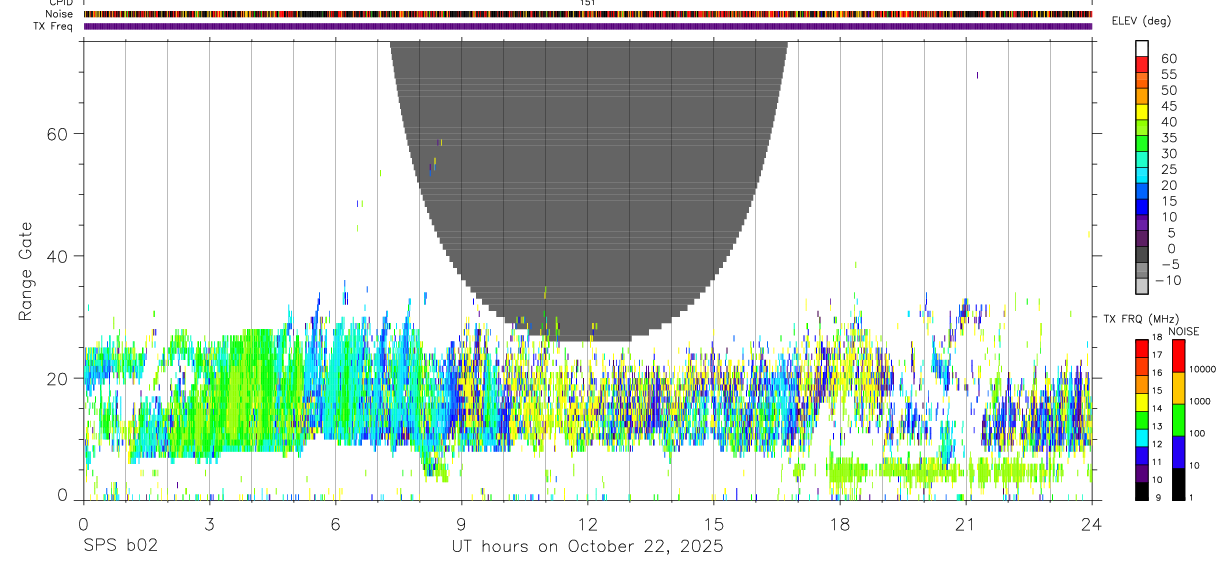The width and height of the screenshot is (1228, 567).
Task: Click the 17 label on the TX FRQ scale
Action: click(x=1157, y=355)
